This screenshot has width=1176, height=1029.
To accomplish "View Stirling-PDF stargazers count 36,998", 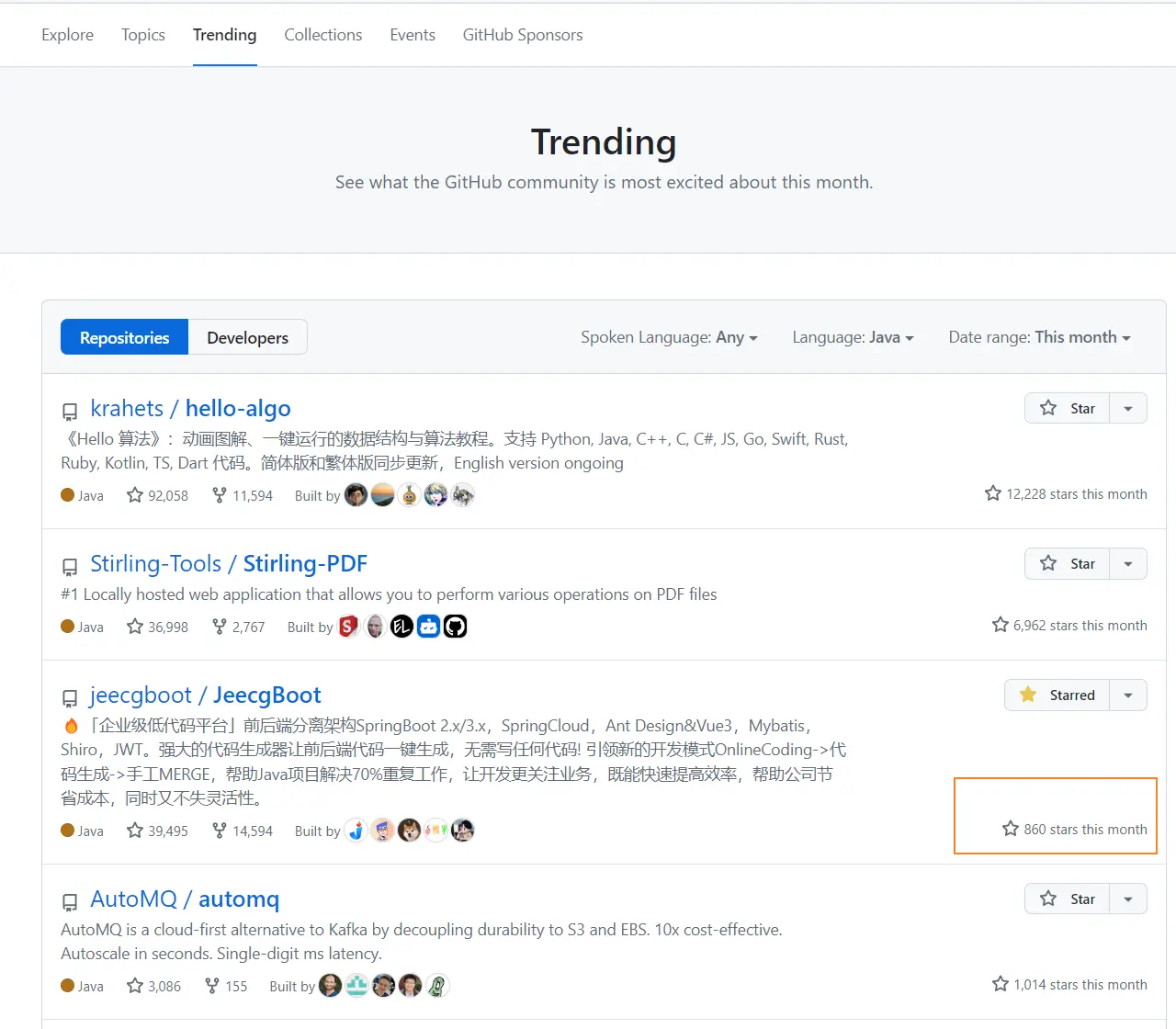I will 157,627.
